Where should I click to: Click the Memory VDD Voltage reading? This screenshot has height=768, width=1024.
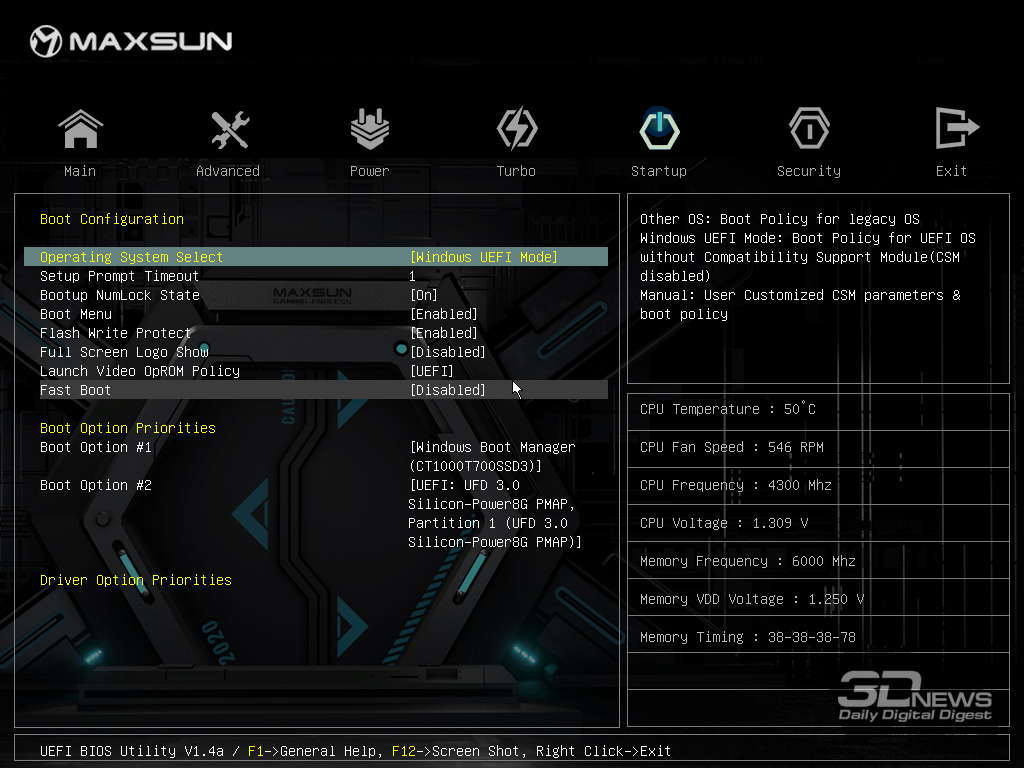[752, 599]
